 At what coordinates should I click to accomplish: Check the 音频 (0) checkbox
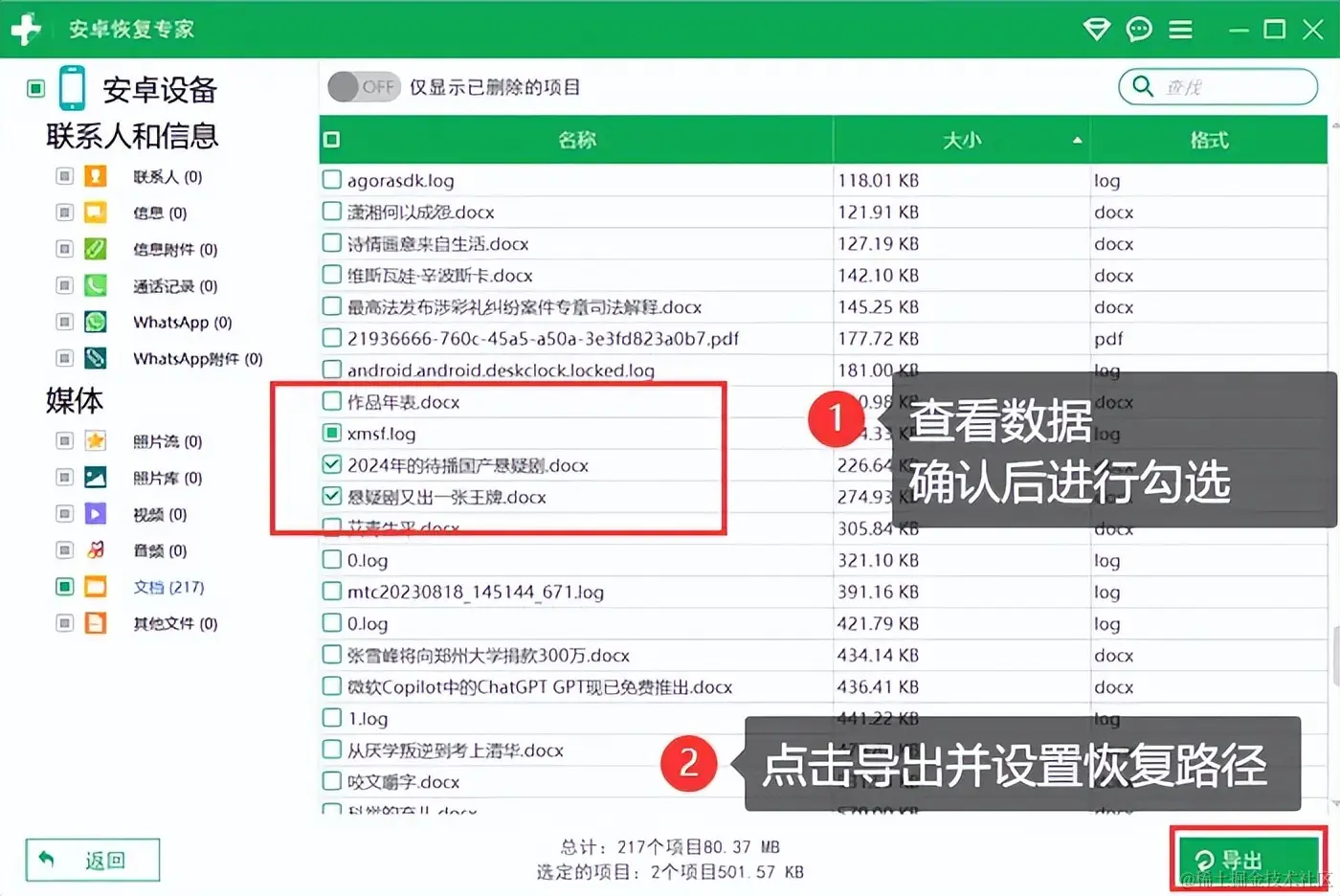point(64,549)
